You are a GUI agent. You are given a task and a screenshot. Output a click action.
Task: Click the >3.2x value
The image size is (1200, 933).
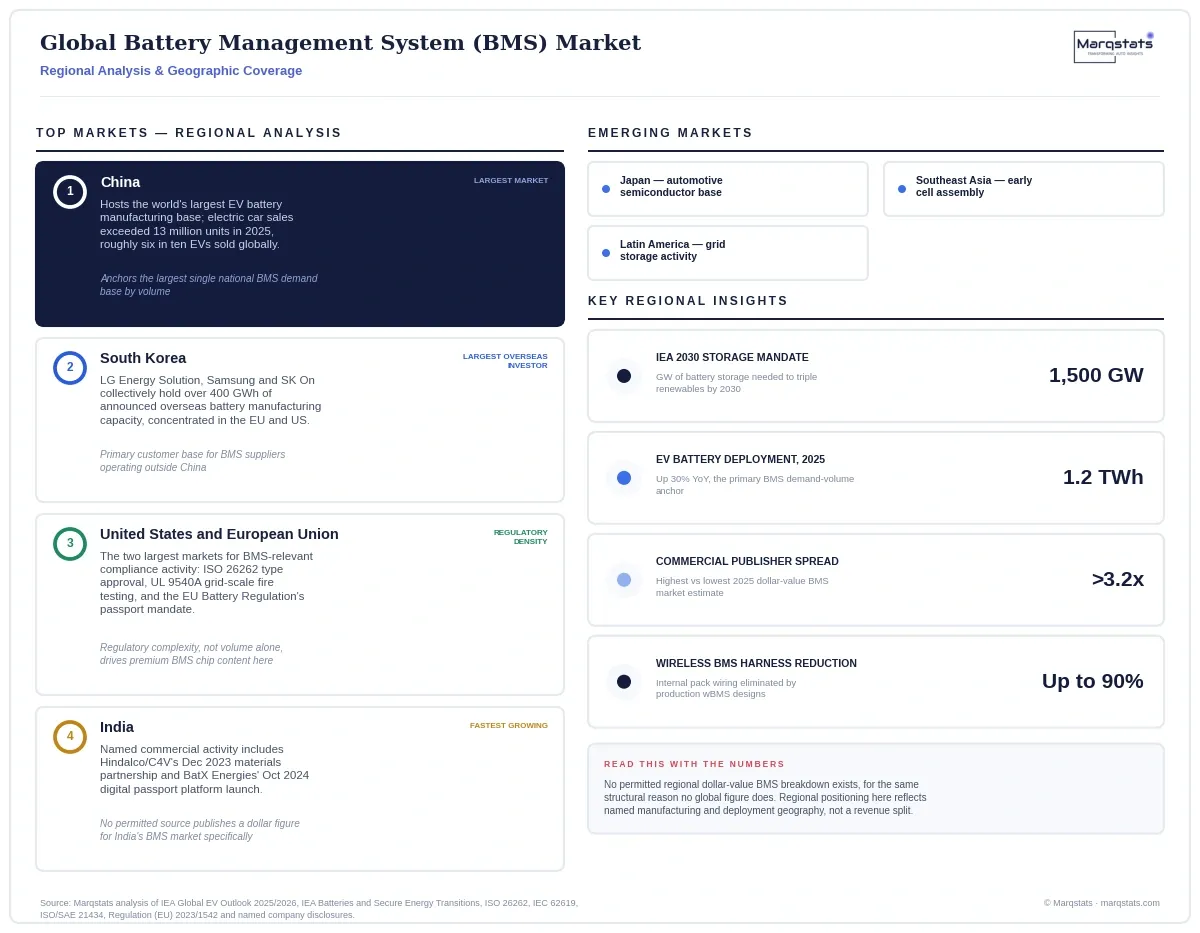point(1118,579)
